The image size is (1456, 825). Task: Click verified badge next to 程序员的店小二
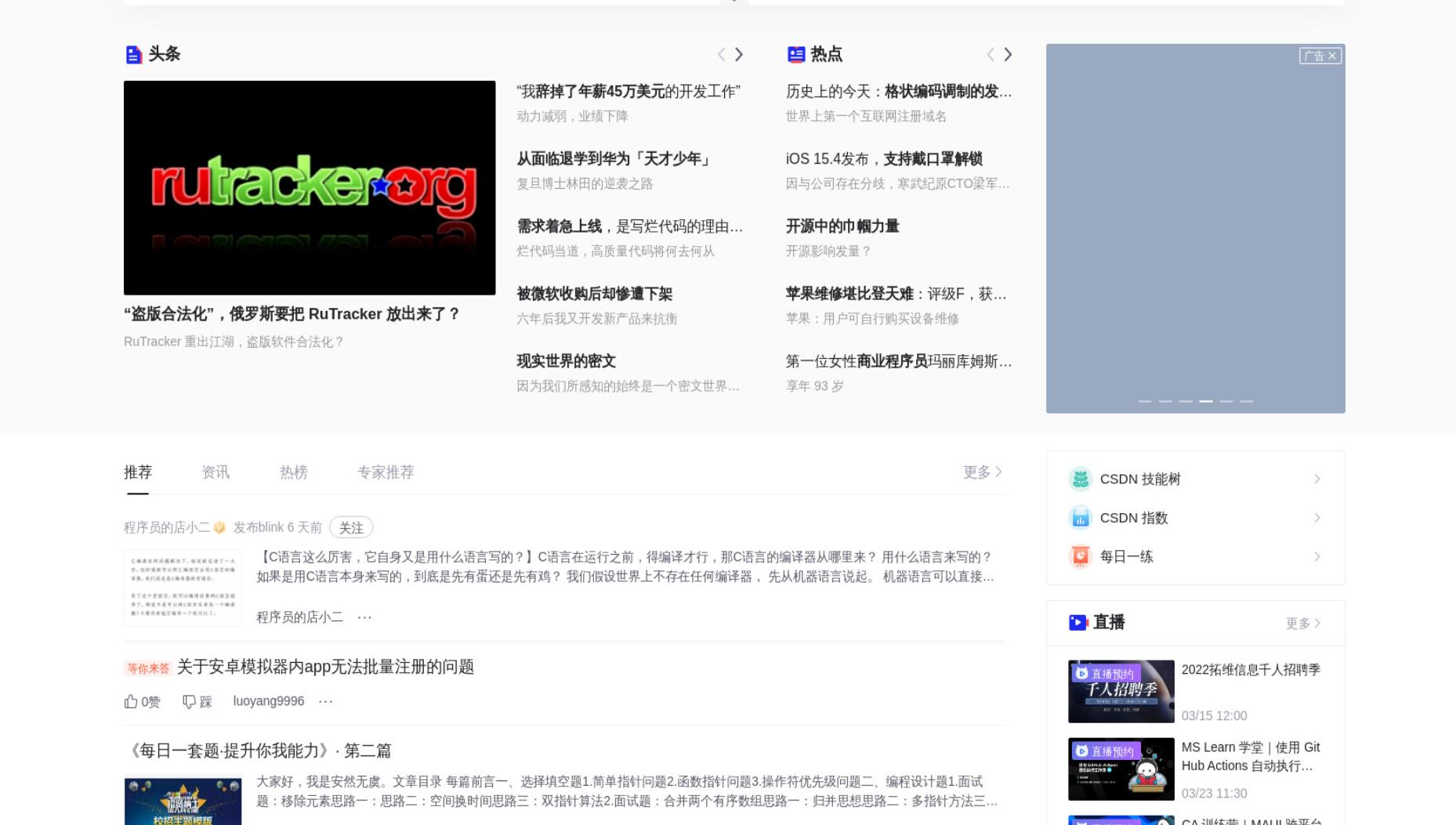click(219, 527)
